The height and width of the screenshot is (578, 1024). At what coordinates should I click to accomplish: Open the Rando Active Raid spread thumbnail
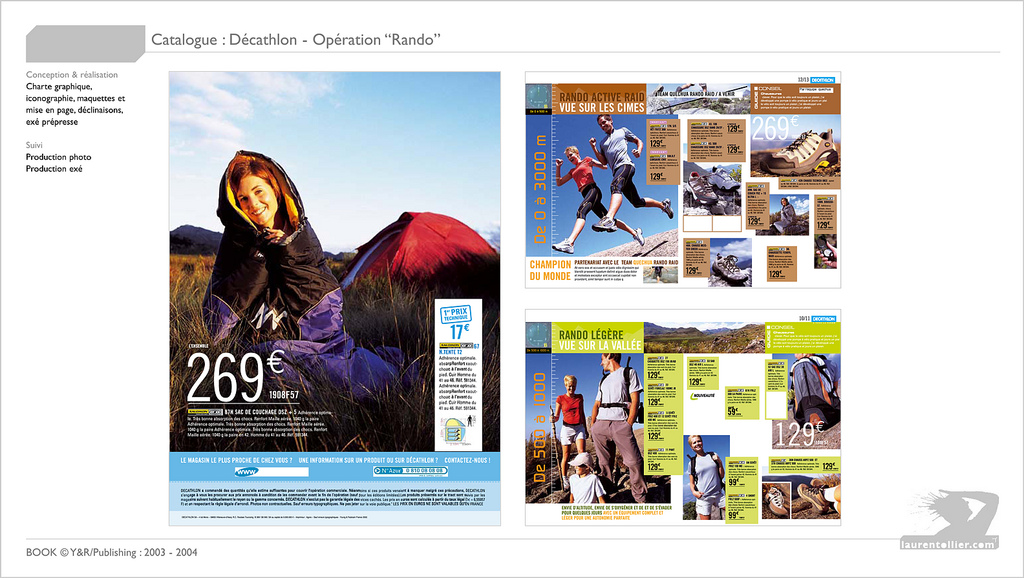[683, 180]
